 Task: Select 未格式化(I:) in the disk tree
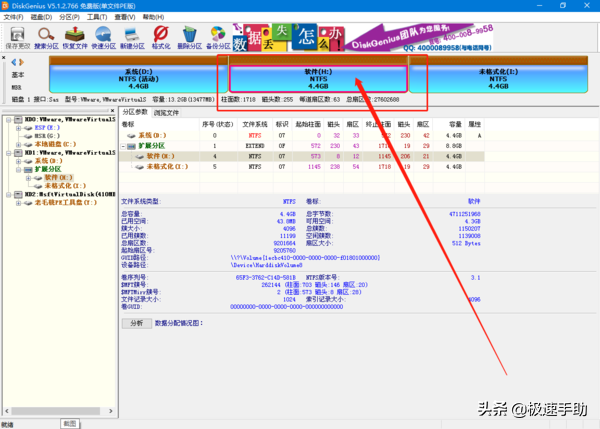point(65,186)
